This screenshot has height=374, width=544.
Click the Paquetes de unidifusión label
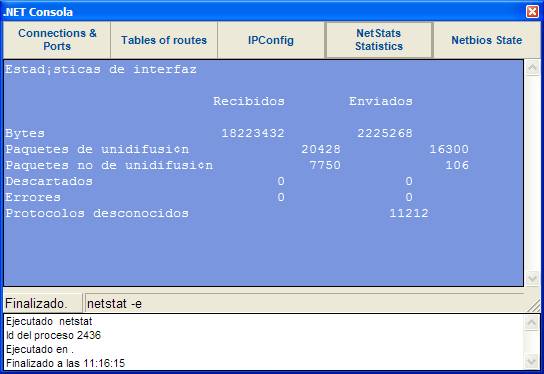click(97, 149)
